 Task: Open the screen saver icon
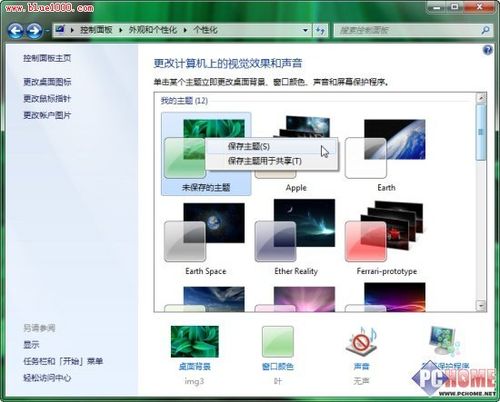(445, 342)
